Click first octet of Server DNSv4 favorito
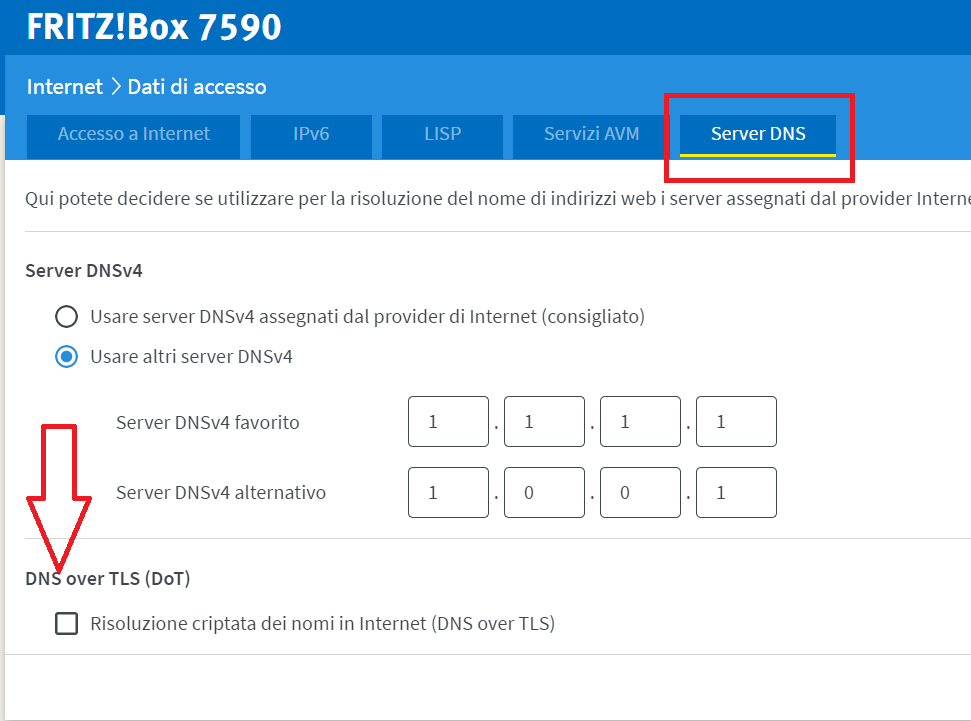 click(448, 422)
